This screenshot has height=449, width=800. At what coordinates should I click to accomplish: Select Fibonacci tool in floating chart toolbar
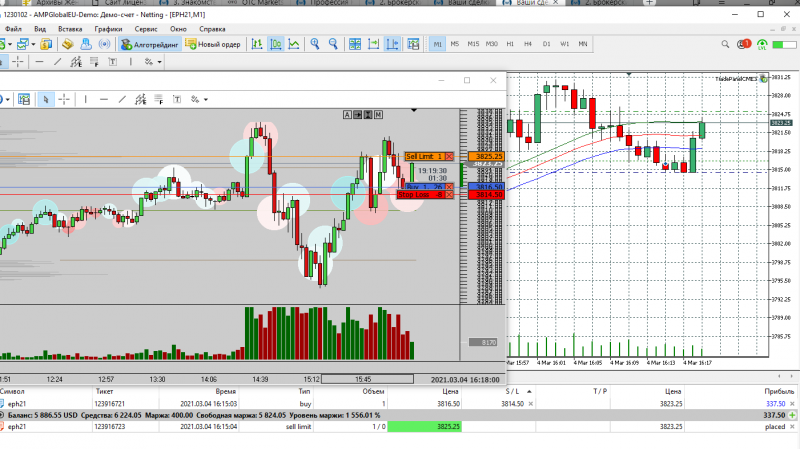point(159,99)
